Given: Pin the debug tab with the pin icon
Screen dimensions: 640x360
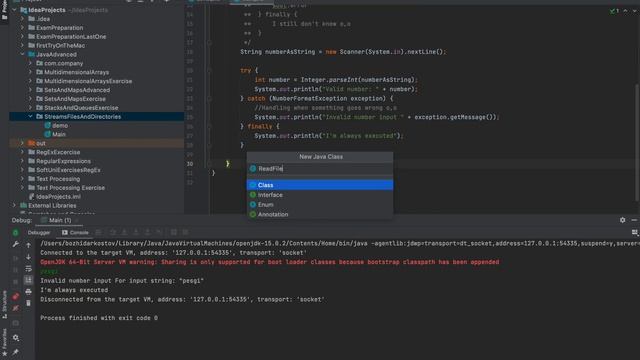Looking at the screenshot, I should coord(16,352).
